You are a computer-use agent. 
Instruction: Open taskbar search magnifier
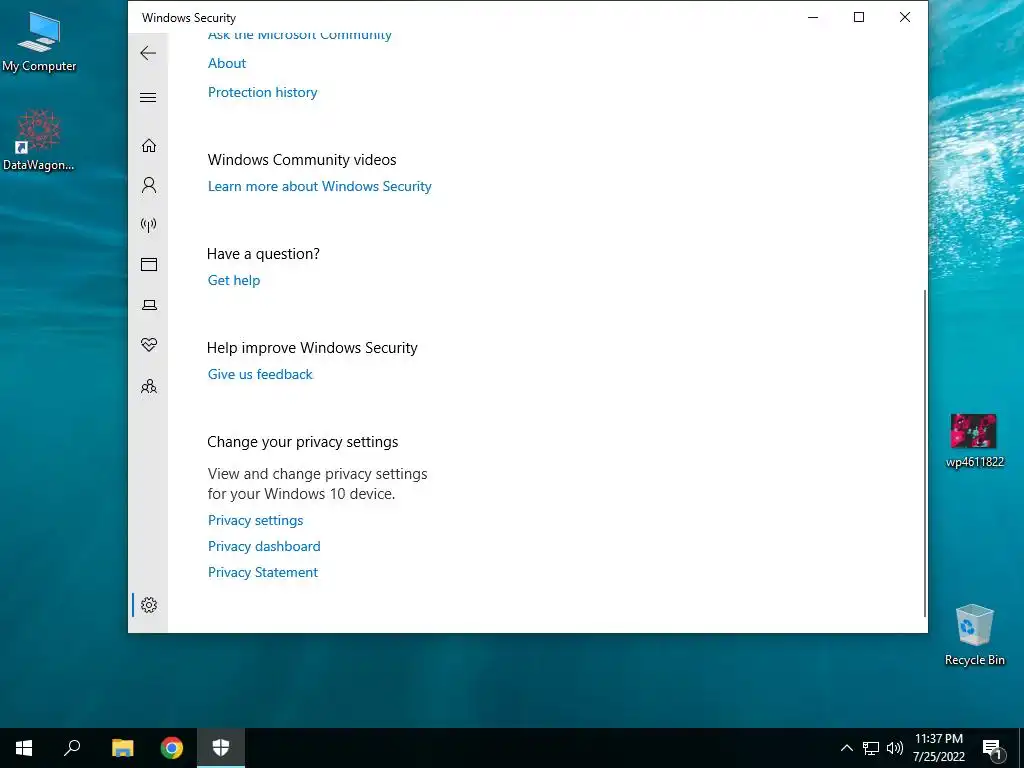tap(72, 748)
